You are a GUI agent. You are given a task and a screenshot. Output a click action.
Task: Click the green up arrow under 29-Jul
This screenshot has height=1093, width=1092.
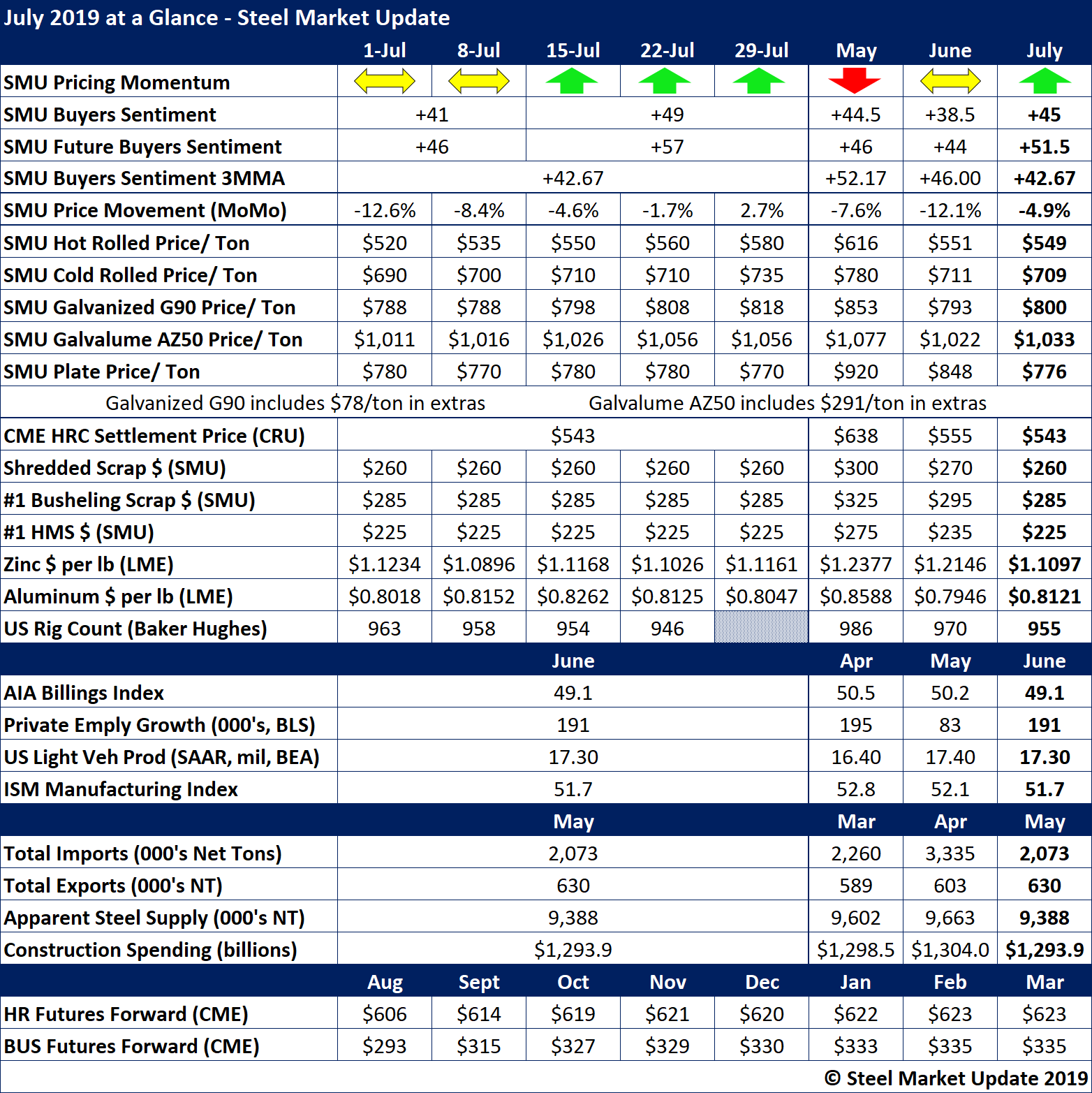click(760, 81)
